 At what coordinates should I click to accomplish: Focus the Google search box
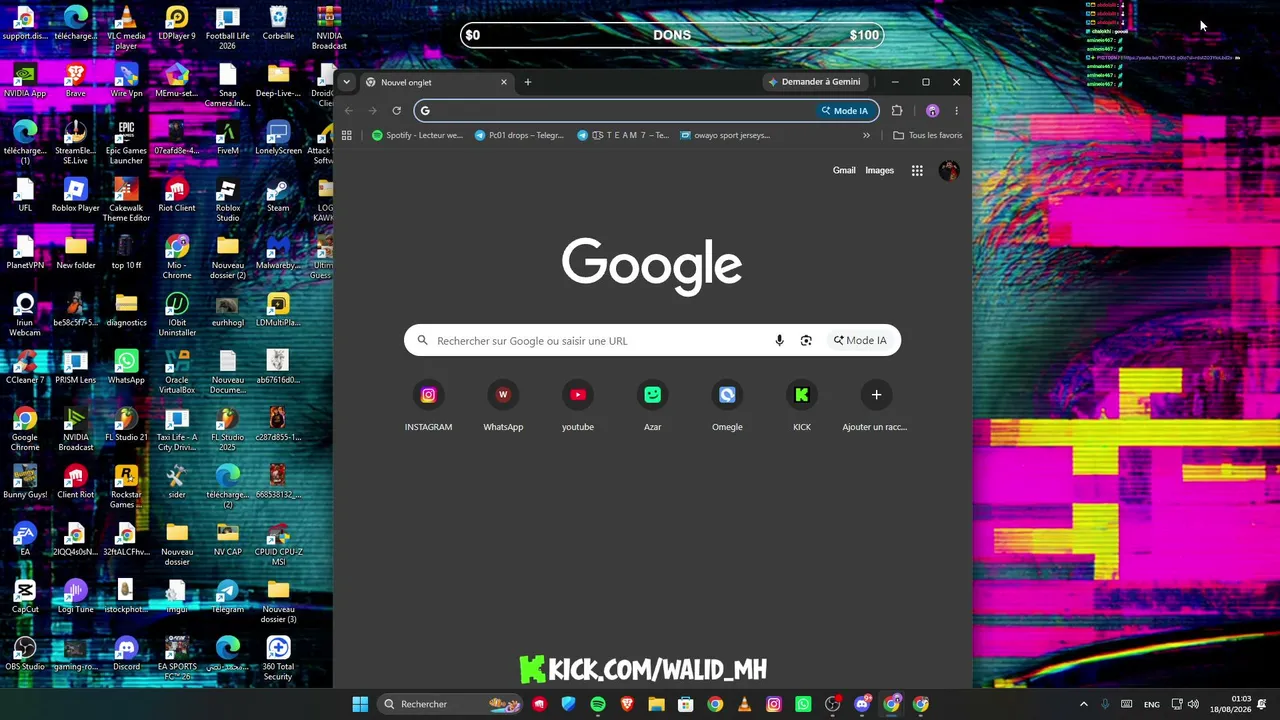[652, 341]
